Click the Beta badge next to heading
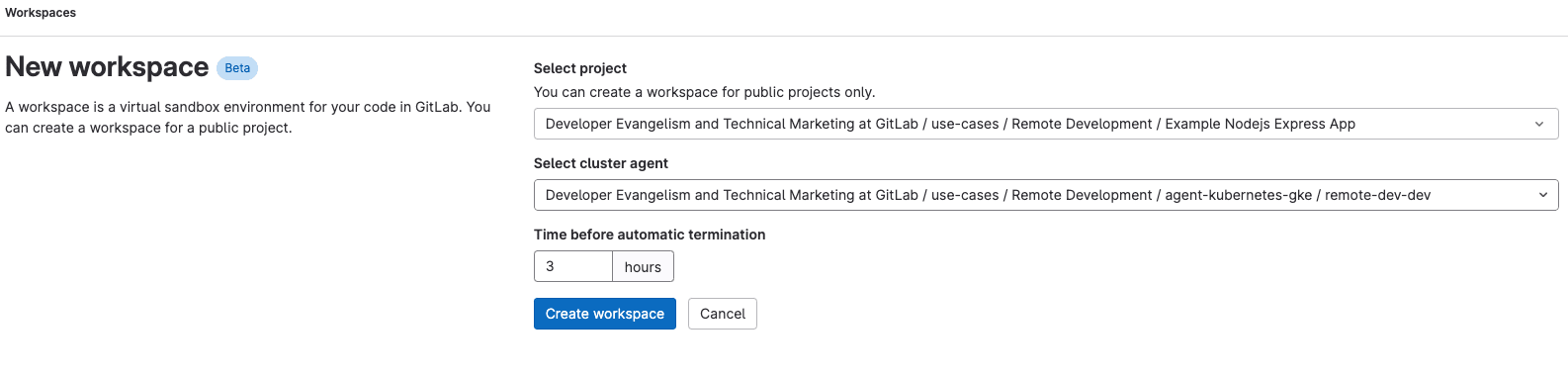Image resolution: width=1568 pixels, height=378 pixels. click(237, 68)
